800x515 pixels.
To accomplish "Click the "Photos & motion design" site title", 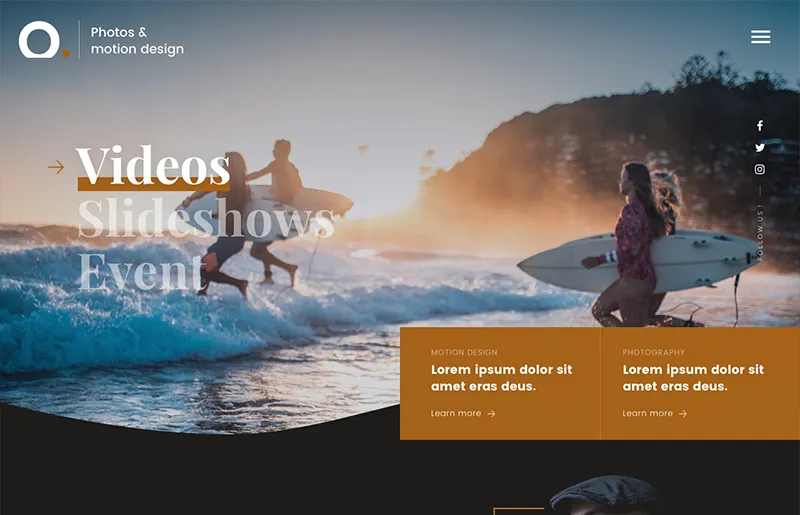I will pyautogui.click(x=137, y=41).
